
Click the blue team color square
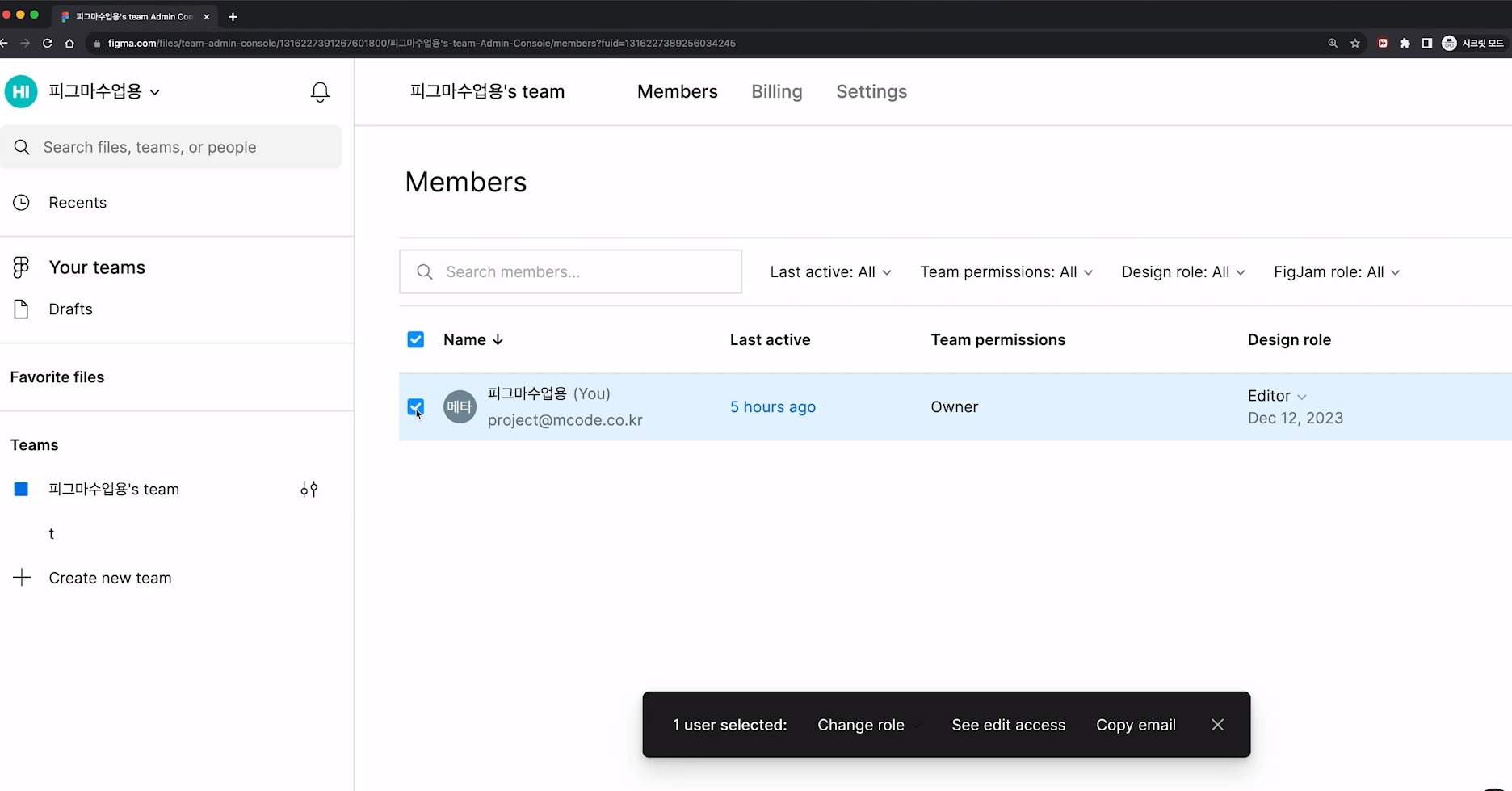[x=22, y=489]
